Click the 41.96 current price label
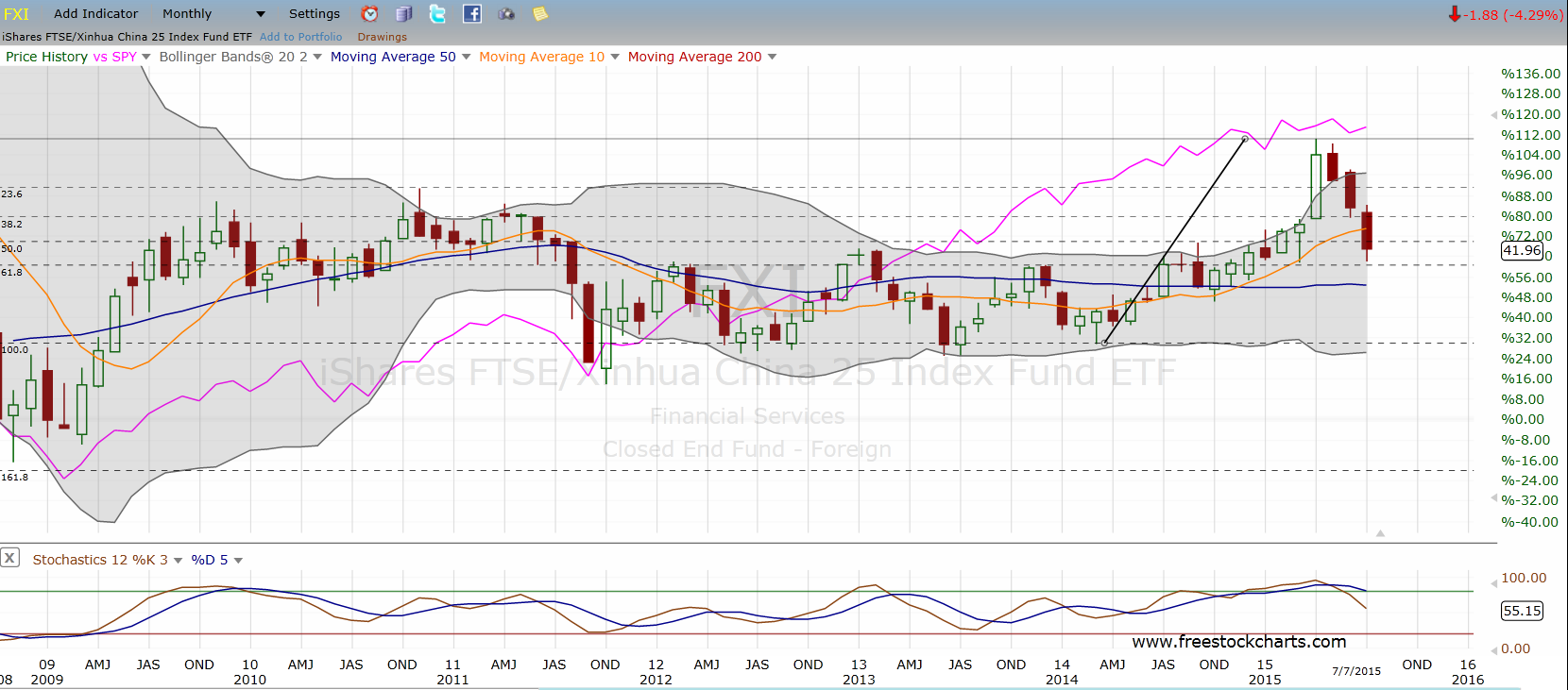This screenshot has width=1568, height=690. pos(1522,251)
